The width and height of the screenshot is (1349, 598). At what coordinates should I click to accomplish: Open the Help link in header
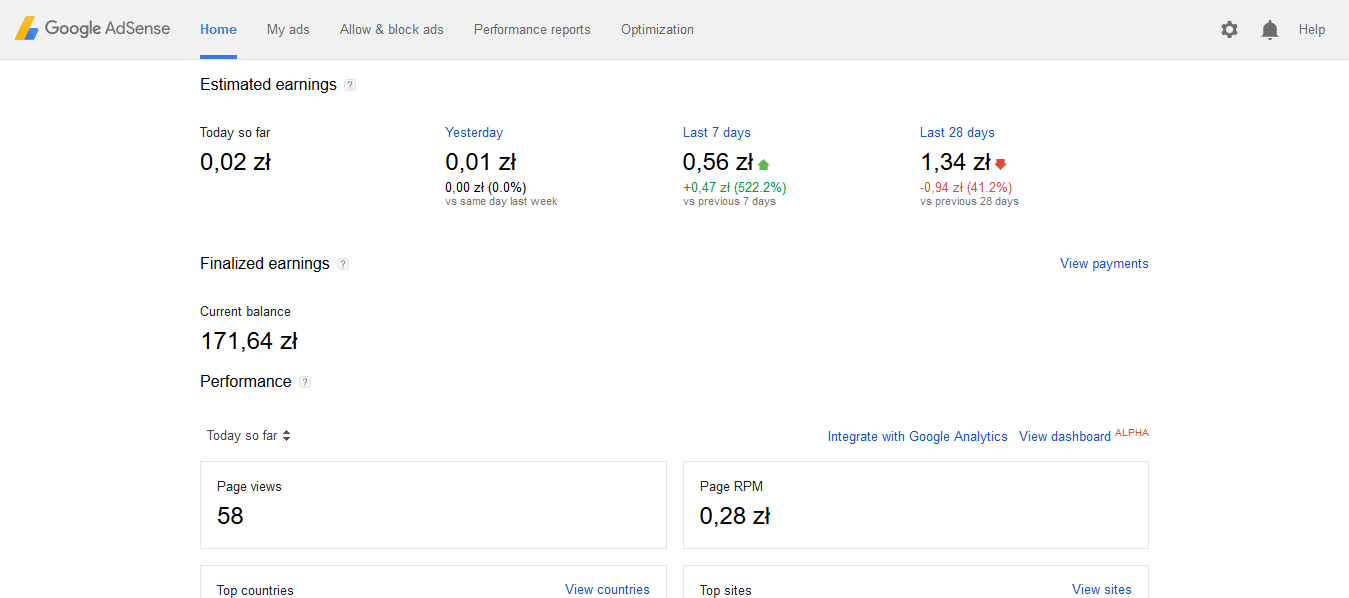pos(1312,30)
